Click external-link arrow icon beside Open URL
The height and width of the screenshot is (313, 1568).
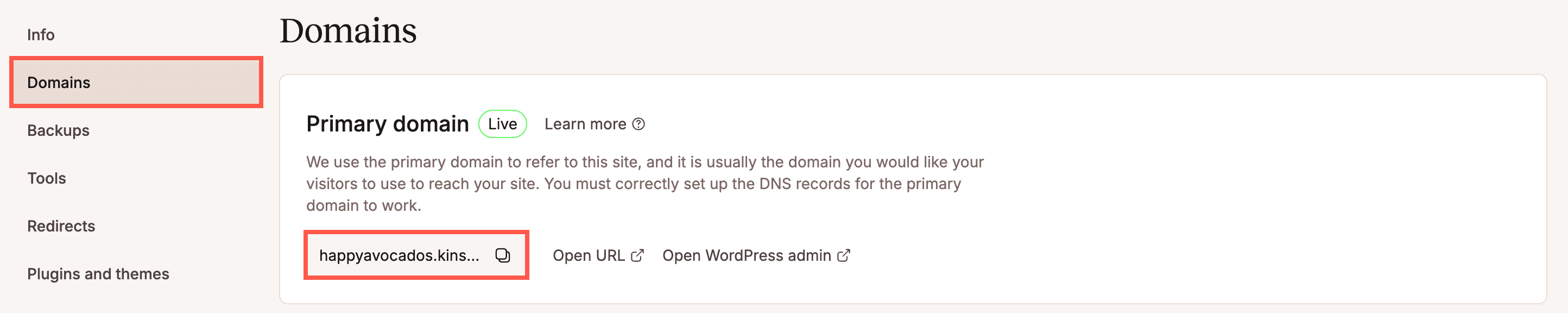[637, 255]
